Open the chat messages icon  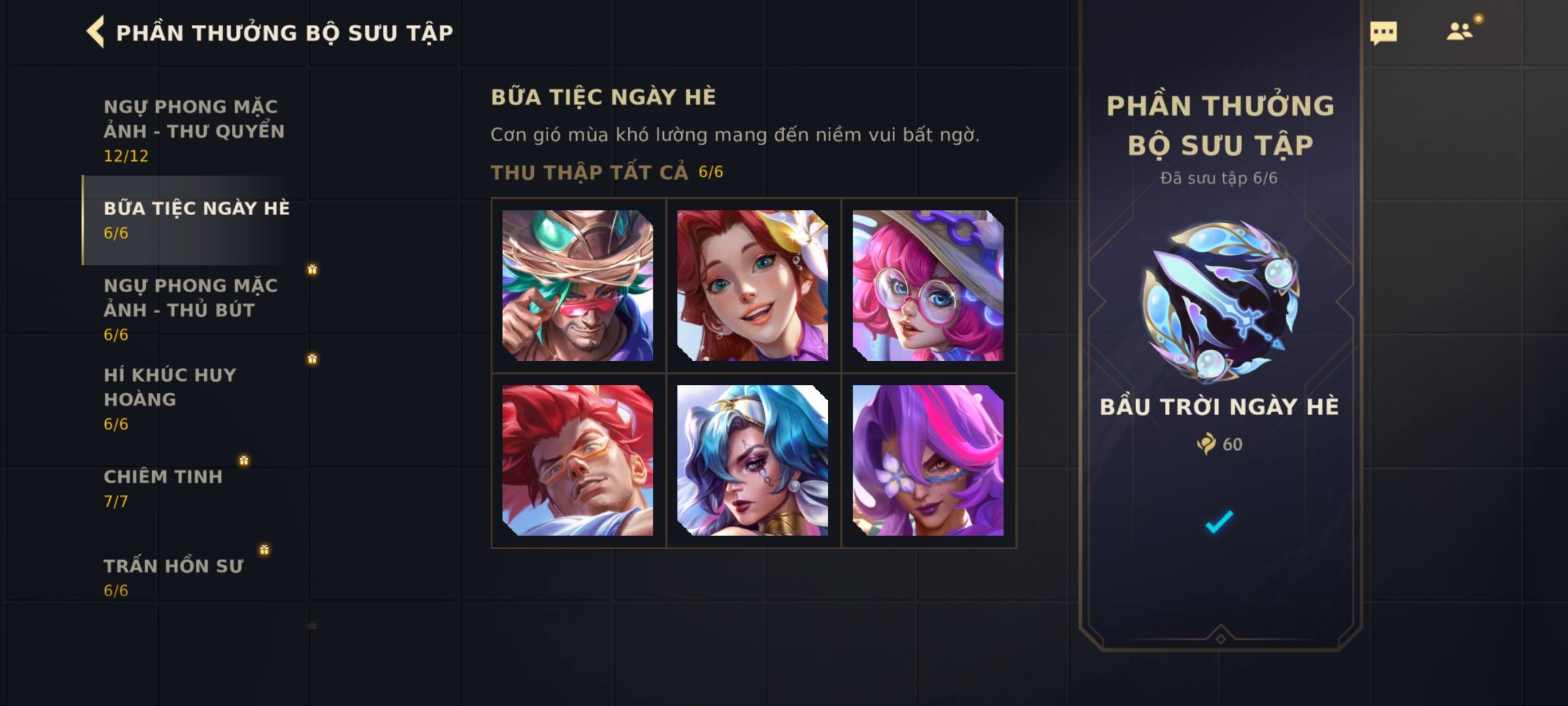(x=1383, y=33)
